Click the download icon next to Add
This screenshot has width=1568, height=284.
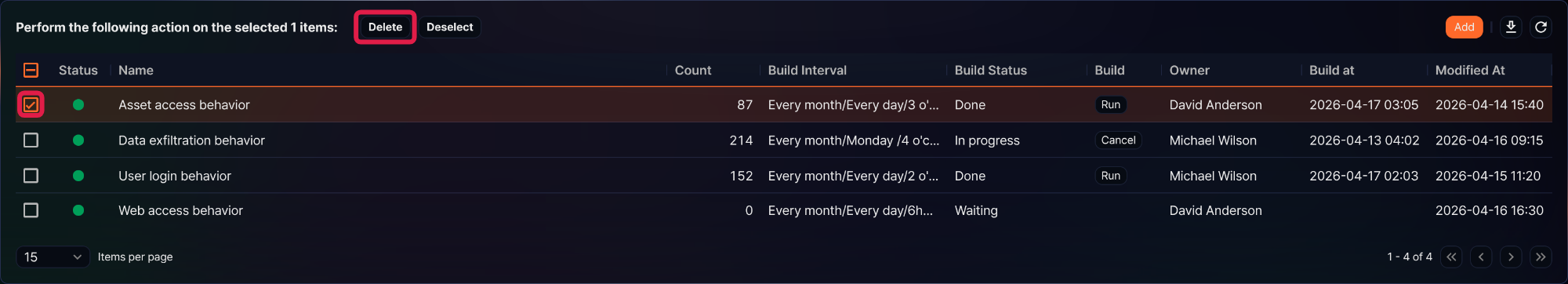[x=1511, y=27]
